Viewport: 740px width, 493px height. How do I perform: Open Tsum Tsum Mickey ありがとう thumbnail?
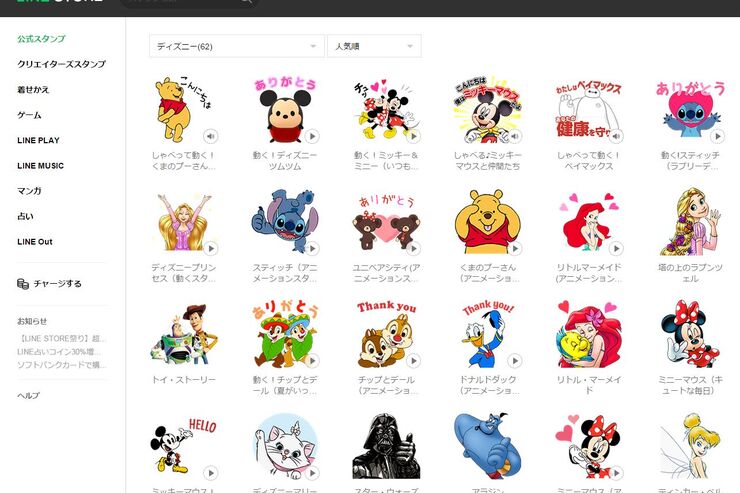[285, 109]
